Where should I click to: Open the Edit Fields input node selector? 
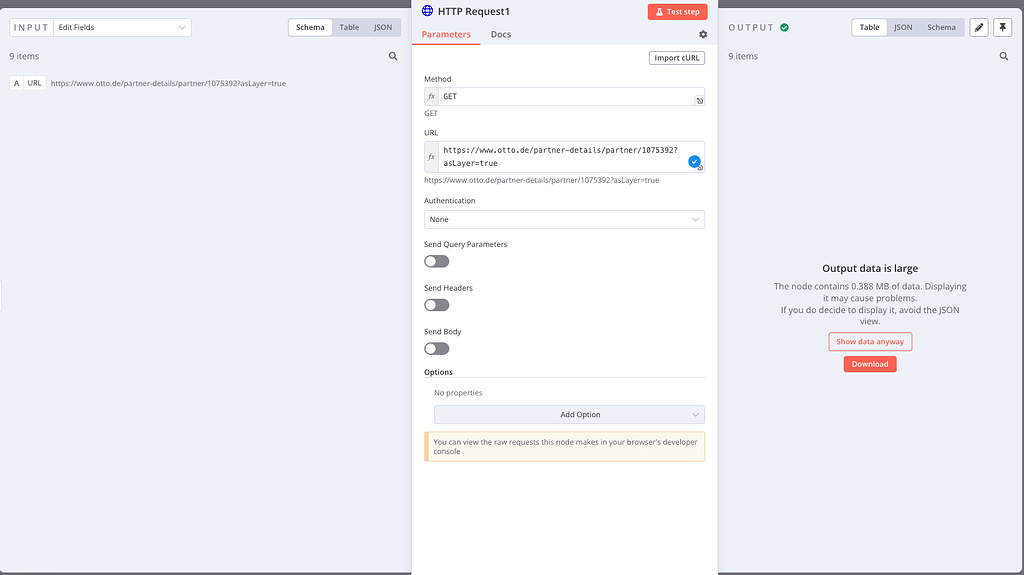coord(122,27)
